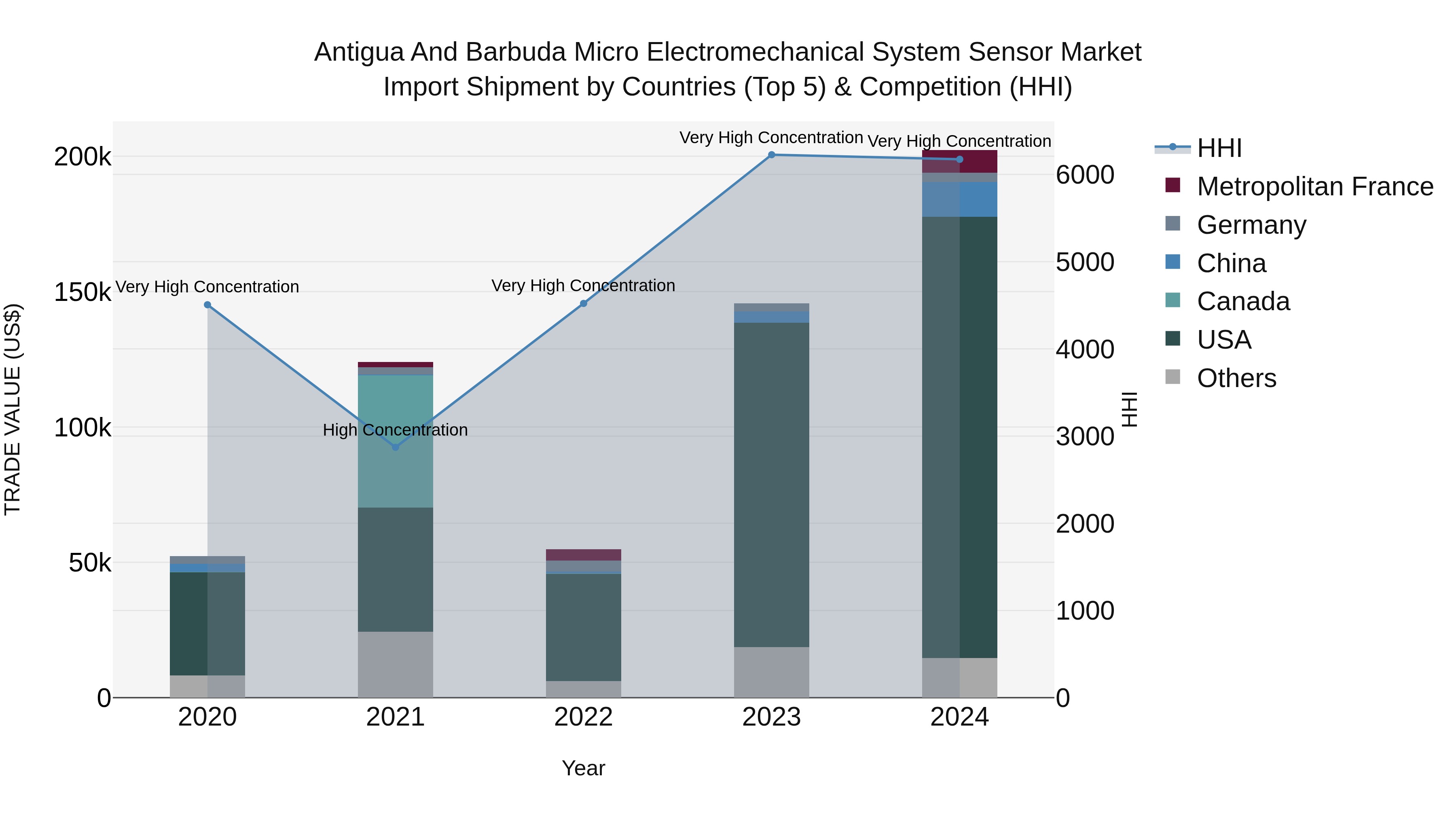
Task: Click the Others legend color square
Action: click(1173, 377)
